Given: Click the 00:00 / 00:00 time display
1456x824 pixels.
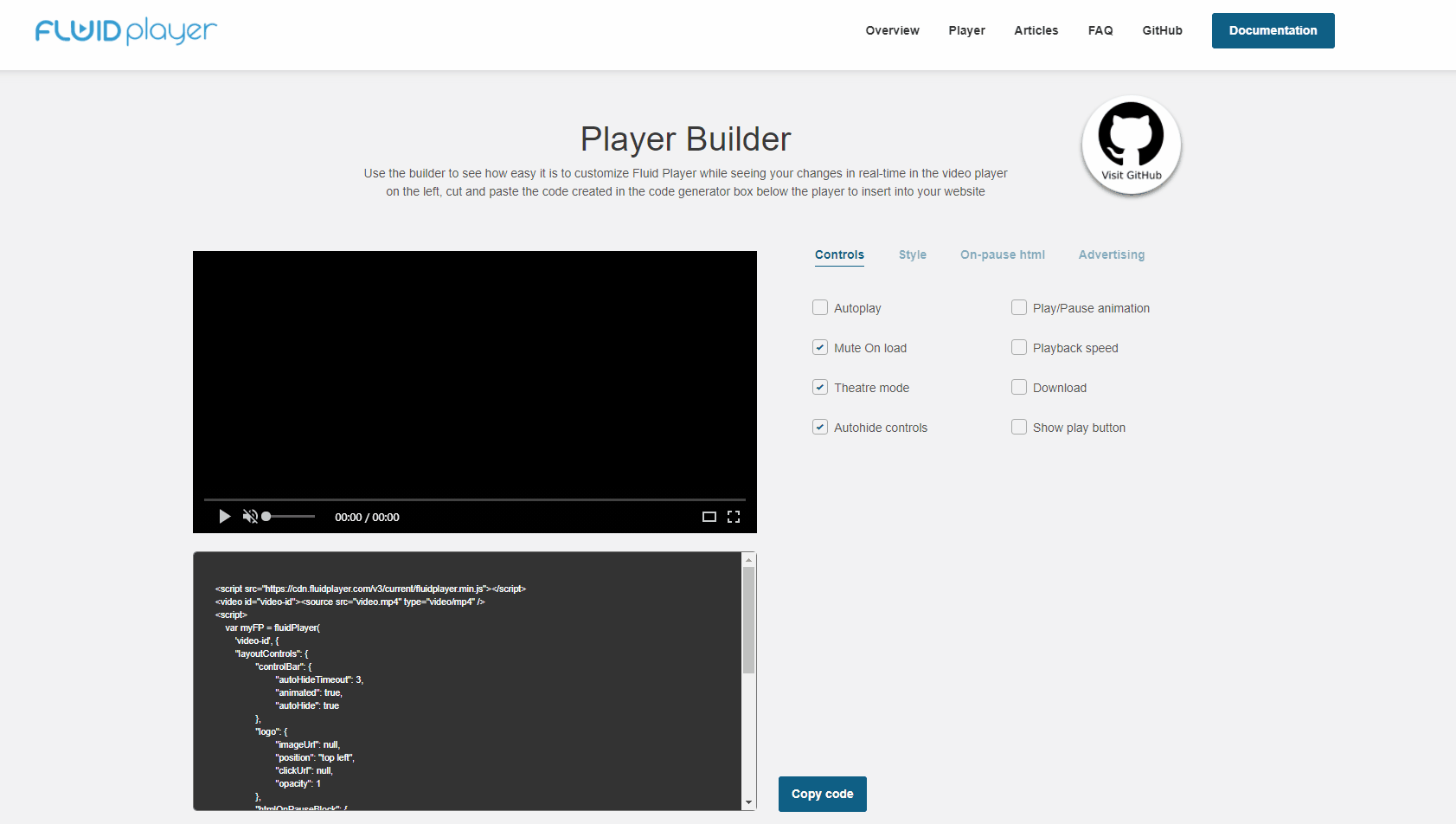Looking at the screenshot, I should tap(367, 517).
